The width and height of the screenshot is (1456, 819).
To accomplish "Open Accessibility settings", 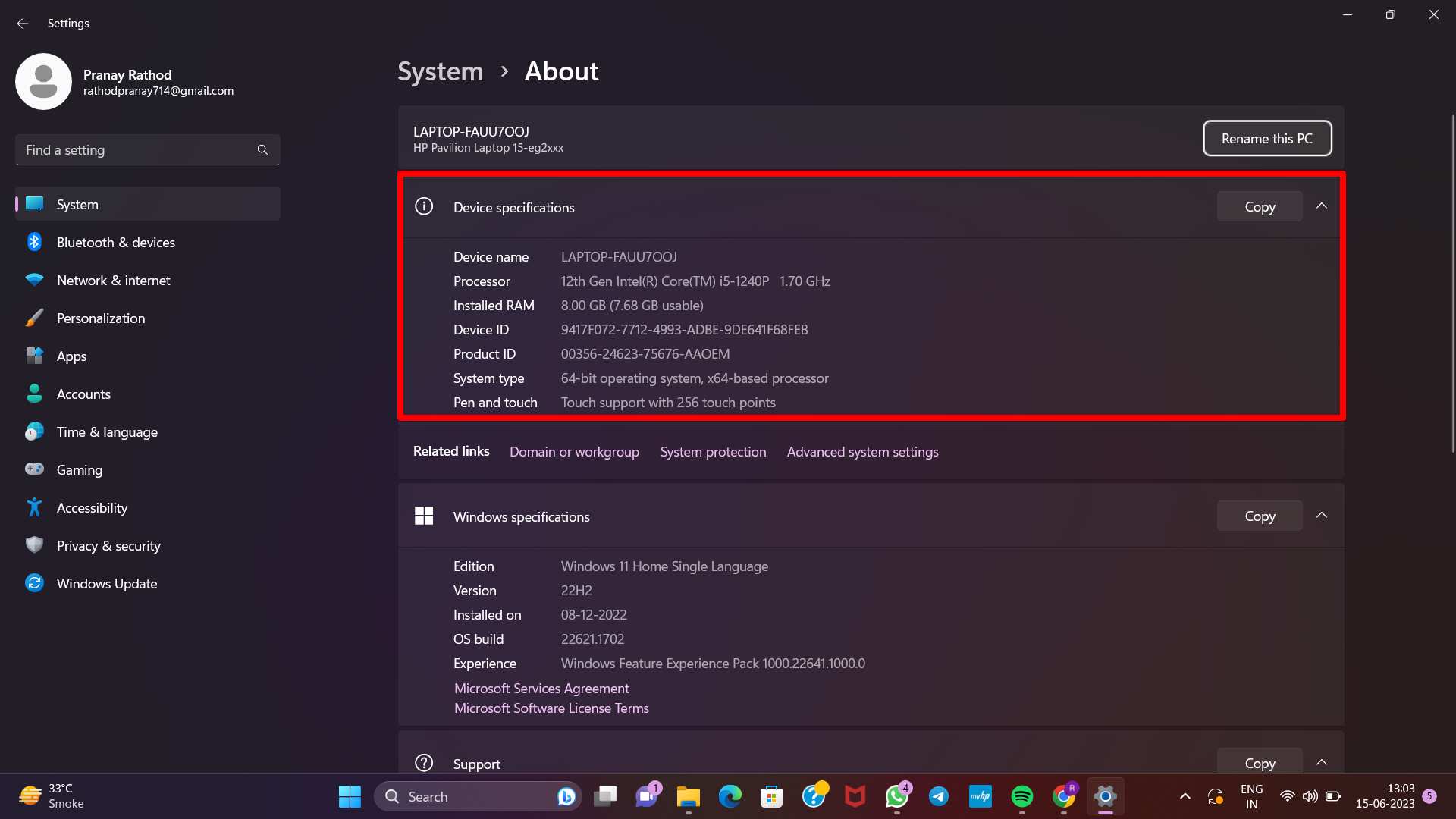I will (148, 507).
